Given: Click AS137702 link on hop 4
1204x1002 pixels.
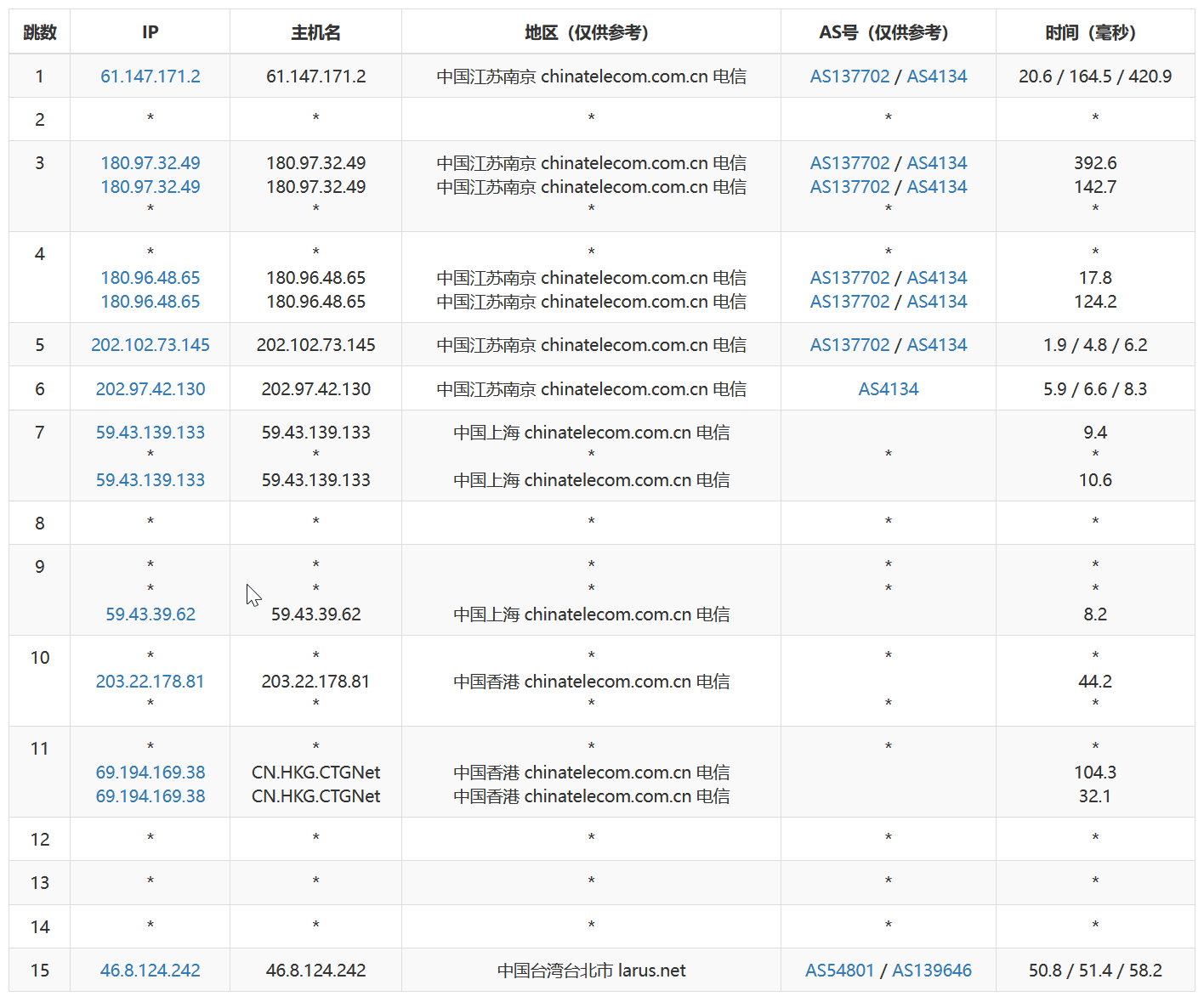Looking at the screenshot, I should (x=849, y=277).
